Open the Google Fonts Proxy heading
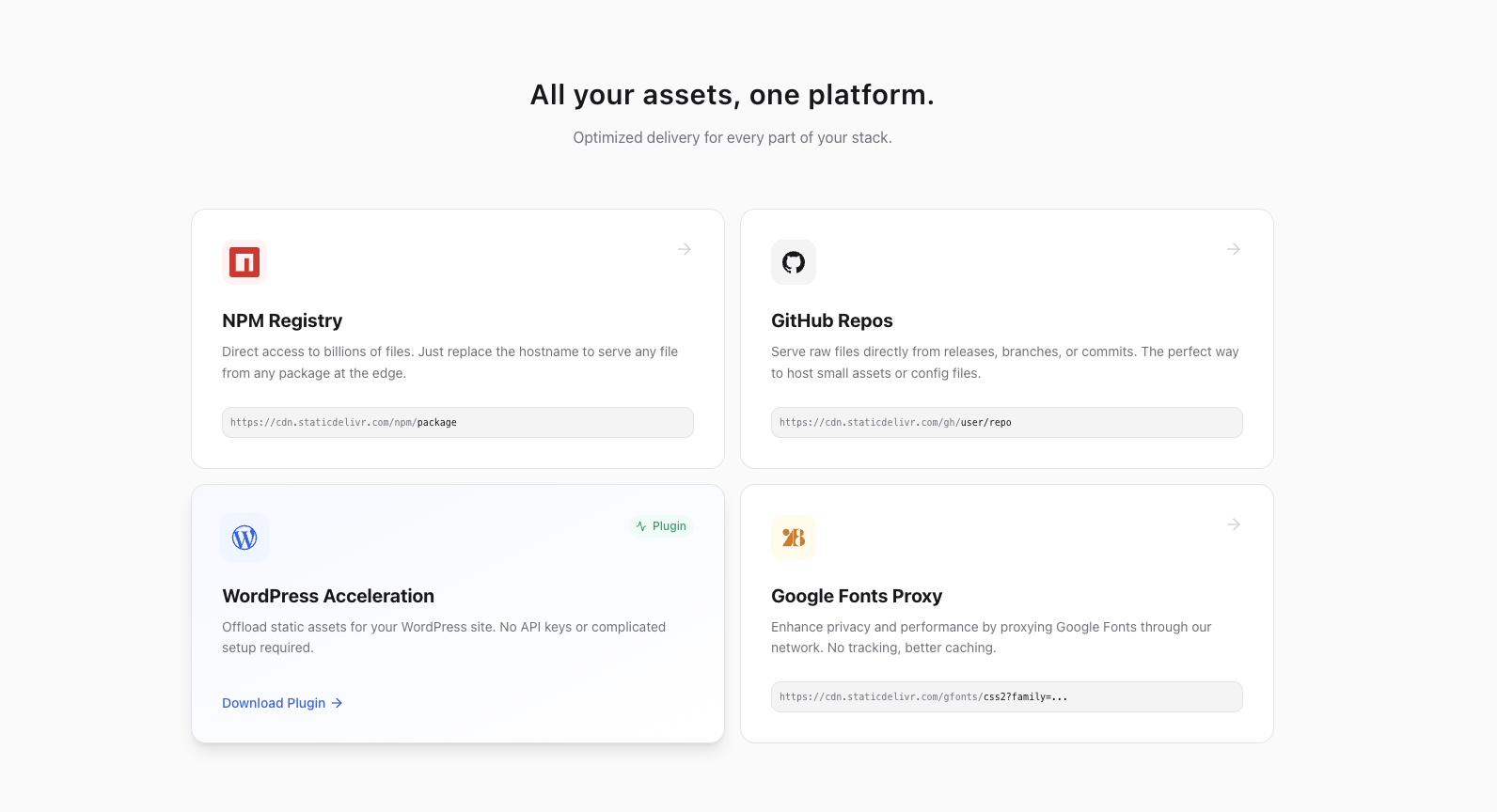 [857, 596]
